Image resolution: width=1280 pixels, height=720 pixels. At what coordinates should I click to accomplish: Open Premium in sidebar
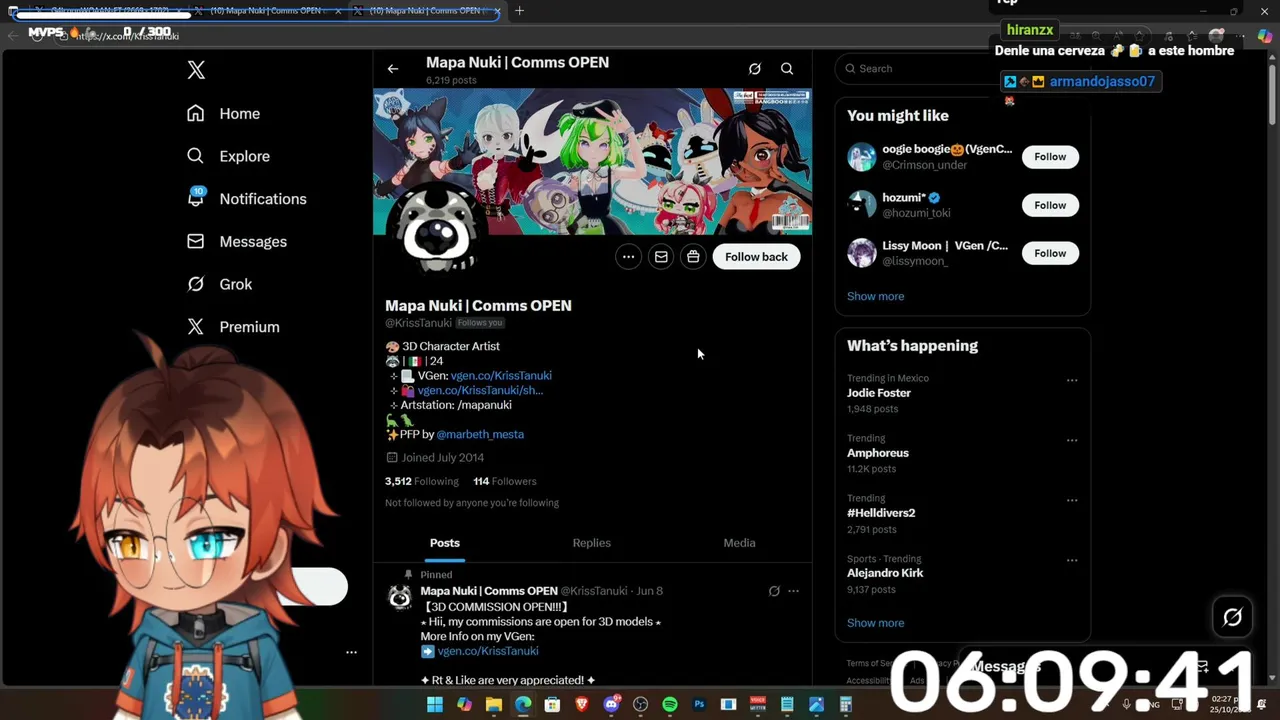233,327
